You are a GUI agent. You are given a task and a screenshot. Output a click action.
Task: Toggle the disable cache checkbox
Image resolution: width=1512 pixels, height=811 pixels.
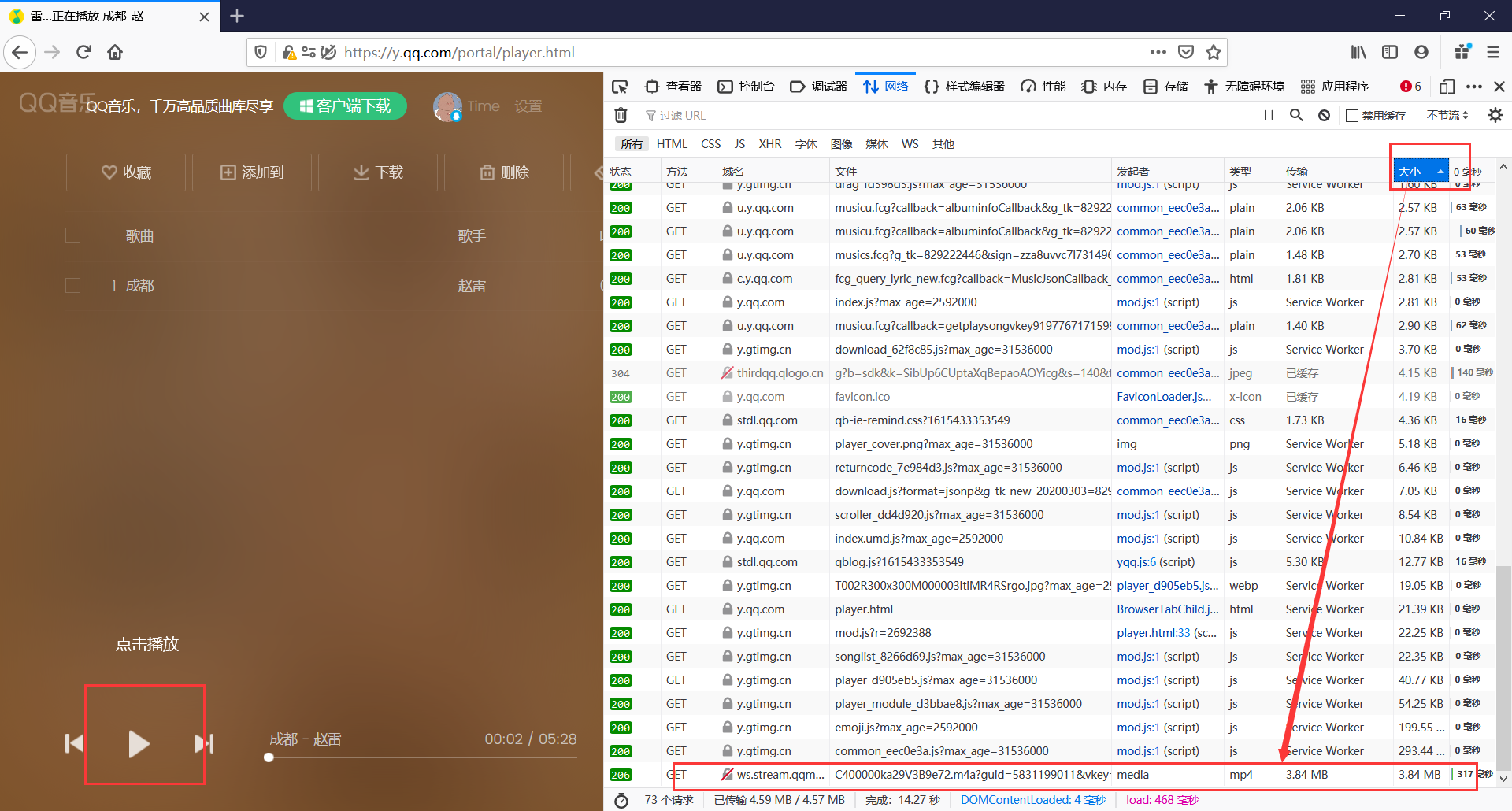tap(1352, 116)
